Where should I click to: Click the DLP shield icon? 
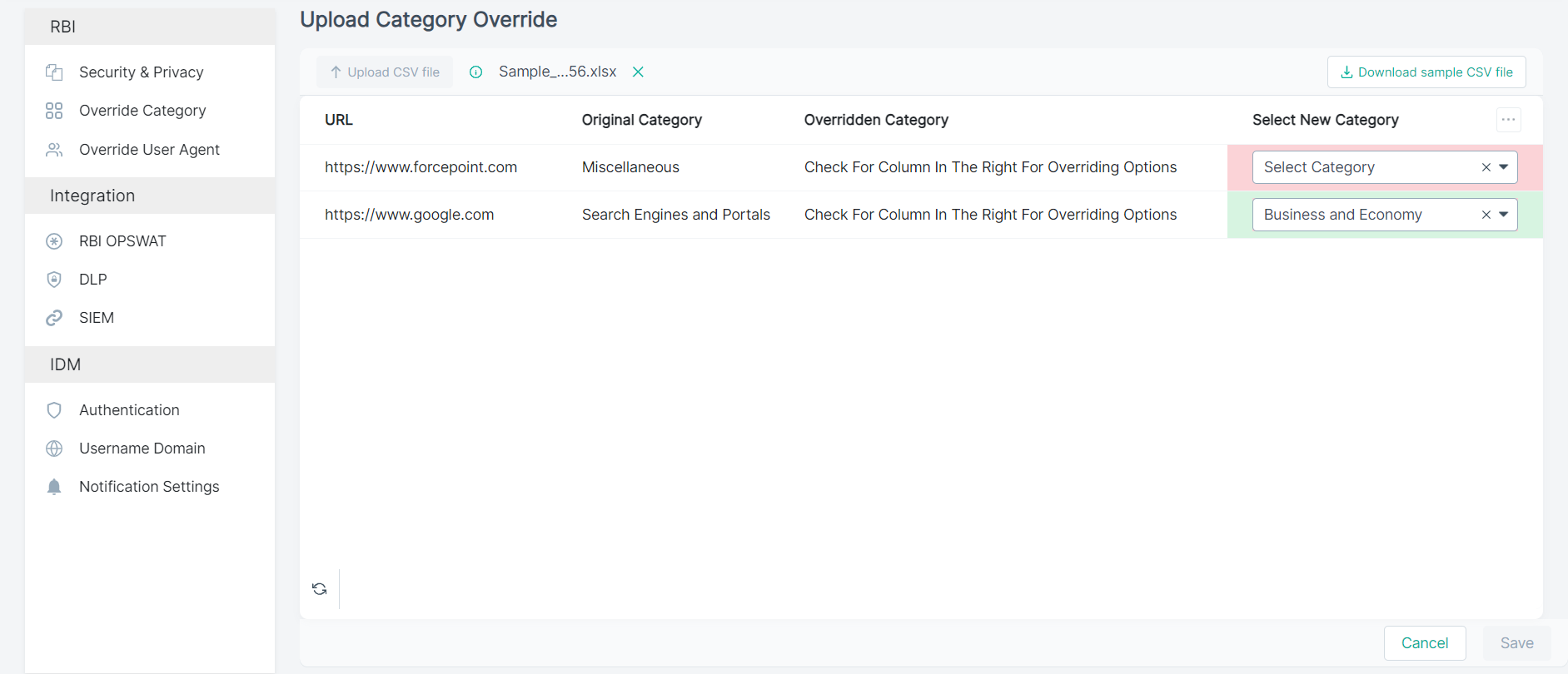(54, 280)
